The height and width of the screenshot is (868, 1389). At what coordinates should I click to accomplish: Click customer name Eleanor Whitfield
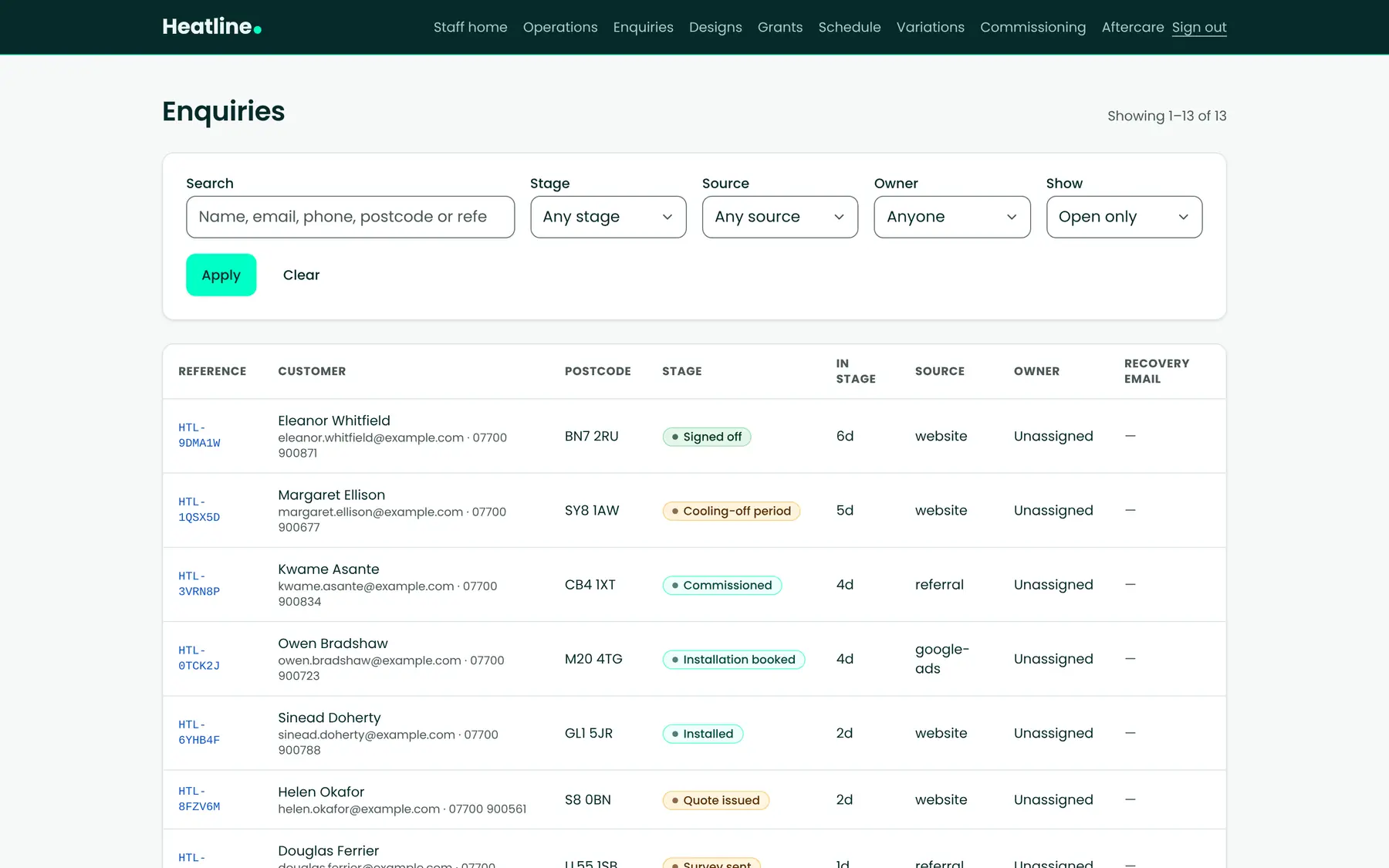334,420
